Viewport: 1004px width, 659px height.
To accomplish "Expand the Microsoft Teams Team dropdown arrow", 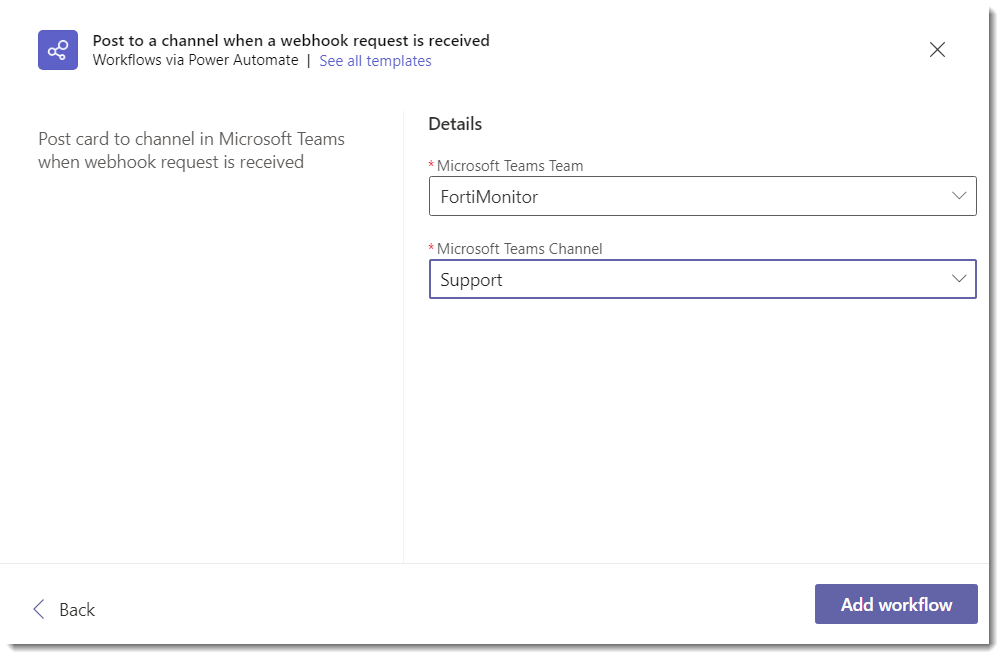I will 959,196.
